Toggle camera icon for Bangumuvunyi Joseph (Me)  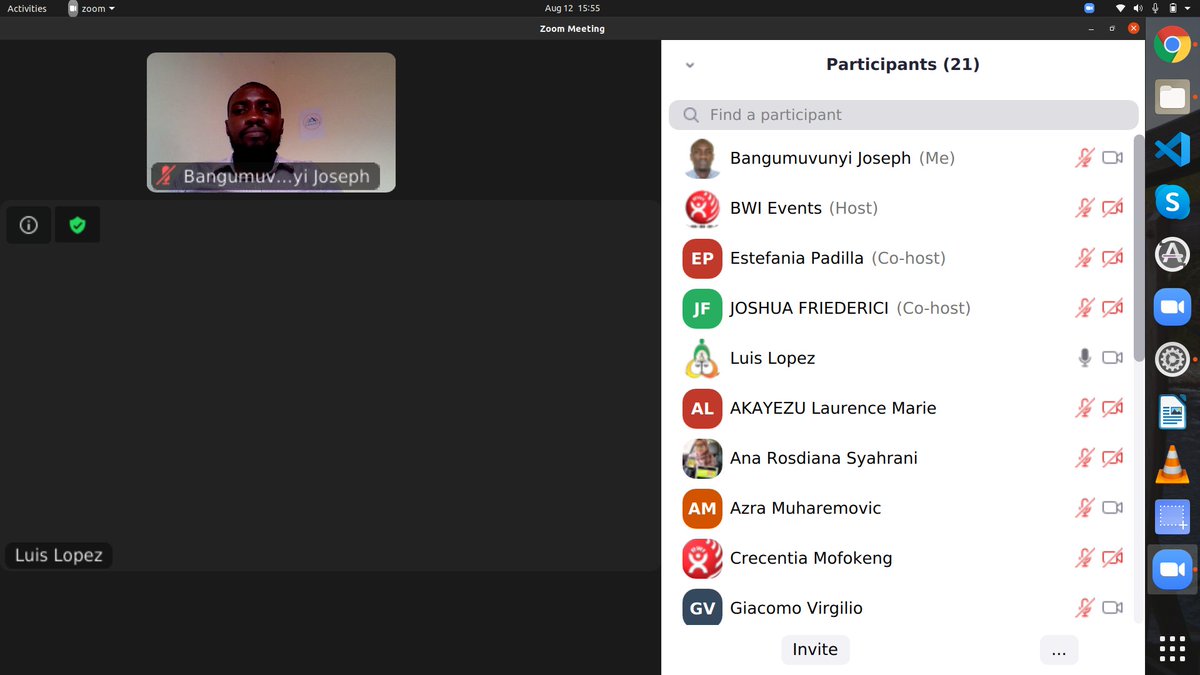coord(1112,158)
